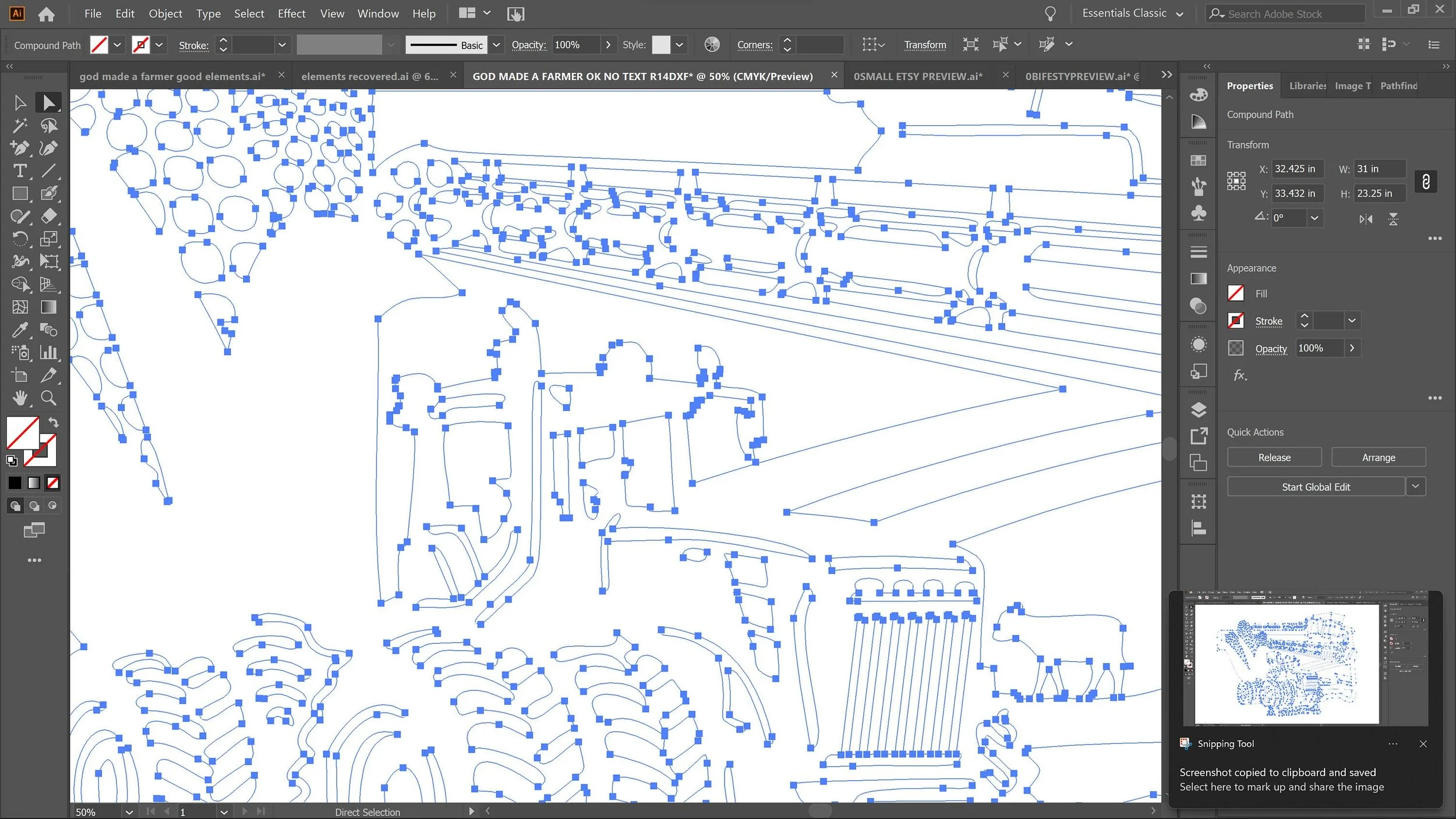Toggle constrain width and height proportions
Viewport: 1456px width, 819px height.
pyautogui.click(x=1426, y=182)
